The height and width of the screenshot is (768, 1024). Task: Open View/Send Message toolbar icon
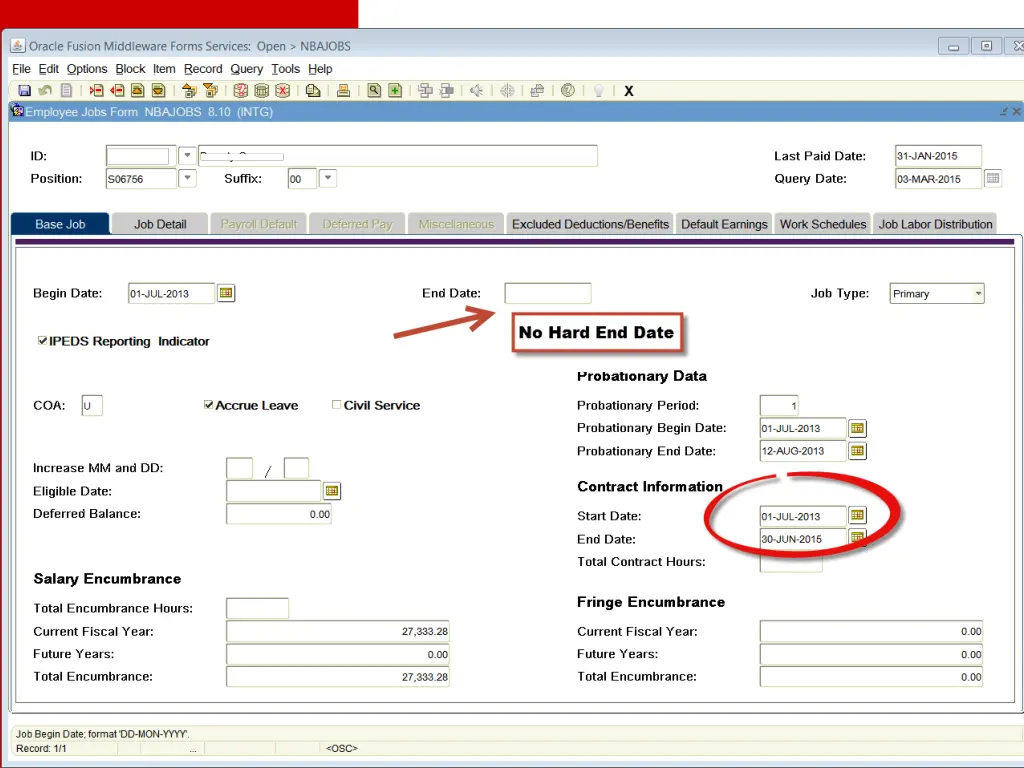313,91
